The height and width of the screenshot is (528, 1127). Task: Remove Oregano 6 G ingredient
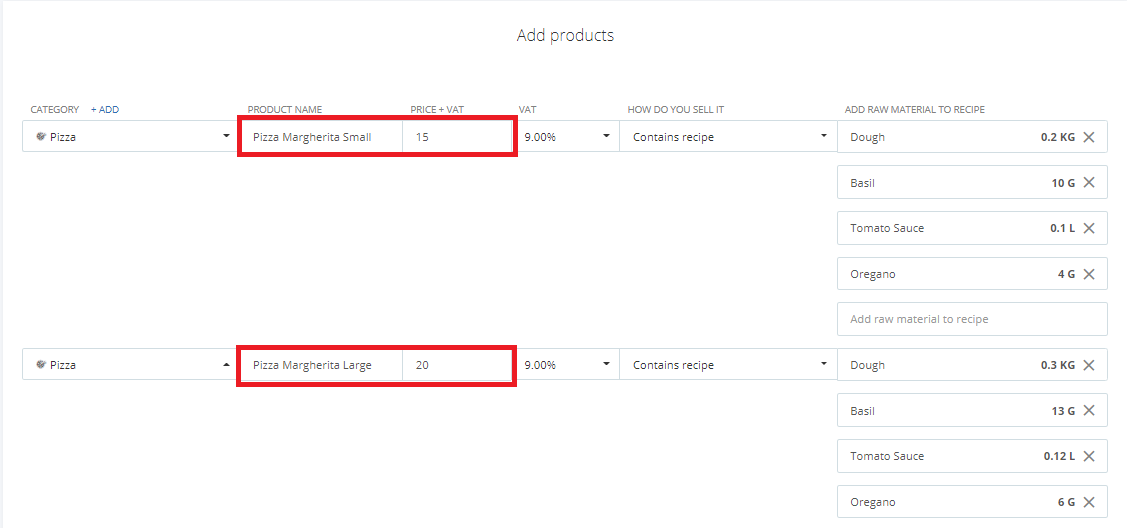pos(1089,501)
